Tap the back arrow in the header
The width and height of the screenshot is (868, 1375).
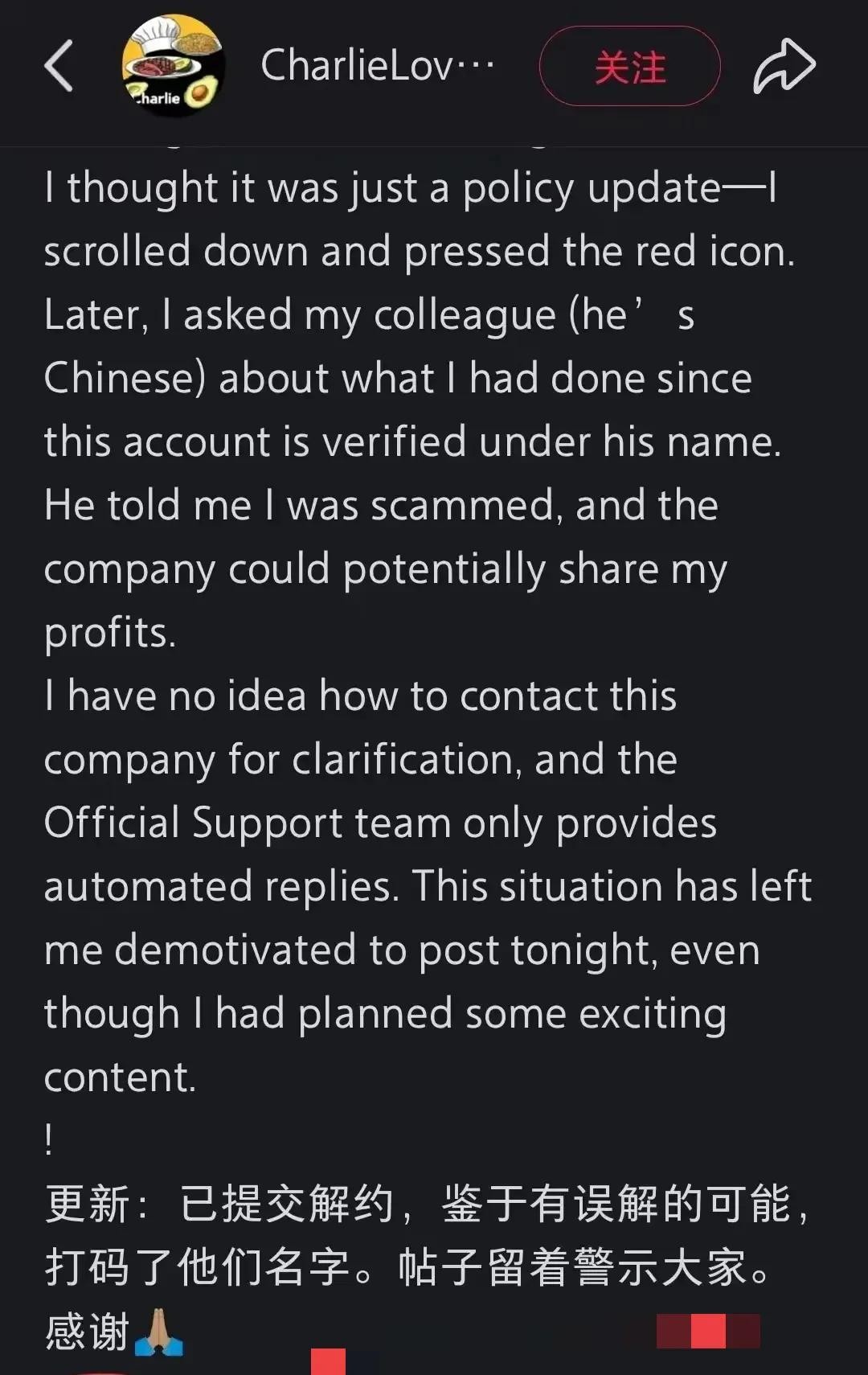(x=59, y=66)
